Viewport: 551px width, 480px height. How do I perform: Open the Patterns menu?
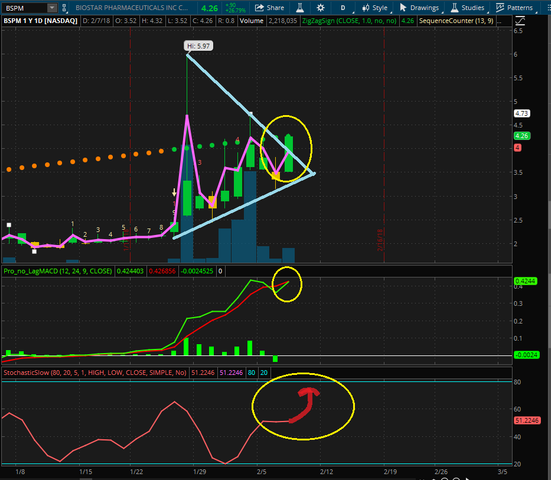(x=514, y=7)
